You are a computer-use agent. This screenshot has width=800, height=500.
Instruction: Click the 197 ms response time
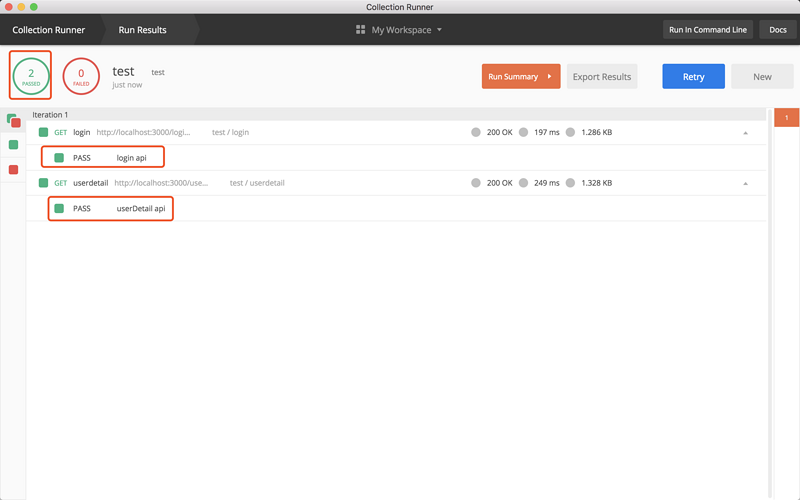(547, 132)
